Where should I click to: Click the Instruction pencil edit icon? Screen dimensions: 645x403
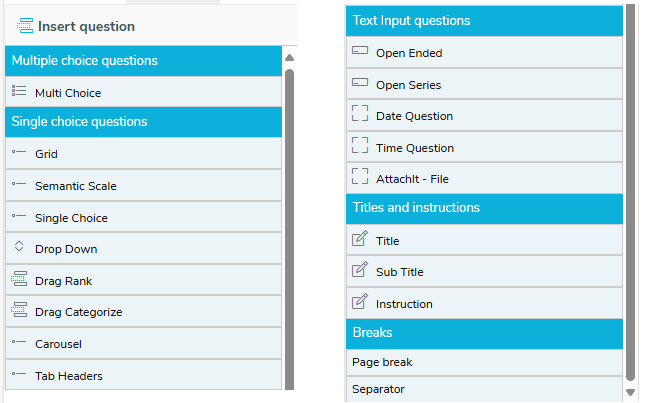pyautogui.click(x=360, y=301)
